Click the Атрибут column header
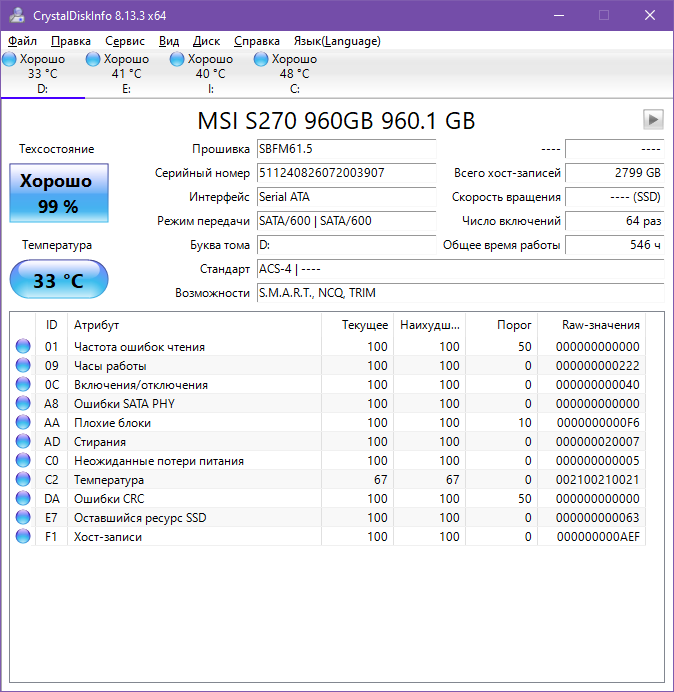 [x=194, y=325]
